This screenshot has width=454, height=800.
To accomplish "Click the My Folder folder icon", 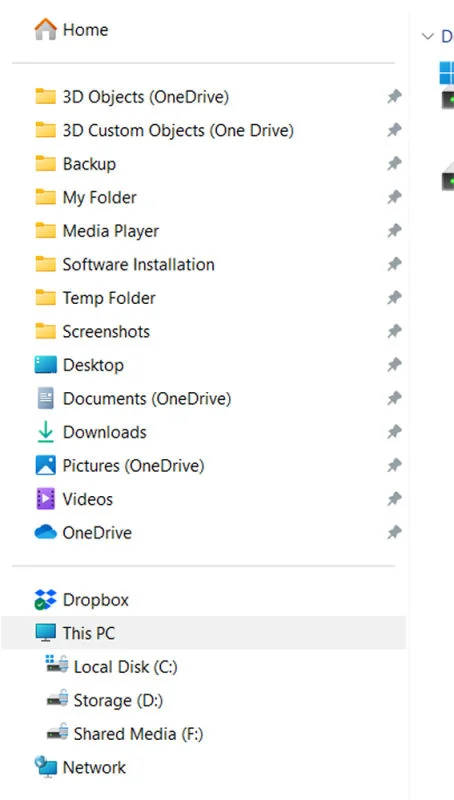I will pyautogui.click(x=45, y=197).
